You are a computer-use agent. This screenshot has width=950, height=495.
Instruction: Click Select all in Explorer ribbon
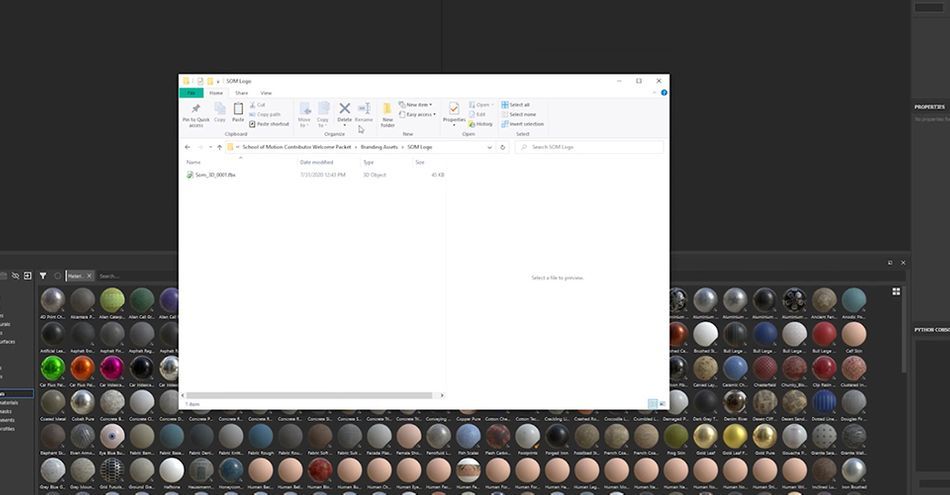[516, 105]
